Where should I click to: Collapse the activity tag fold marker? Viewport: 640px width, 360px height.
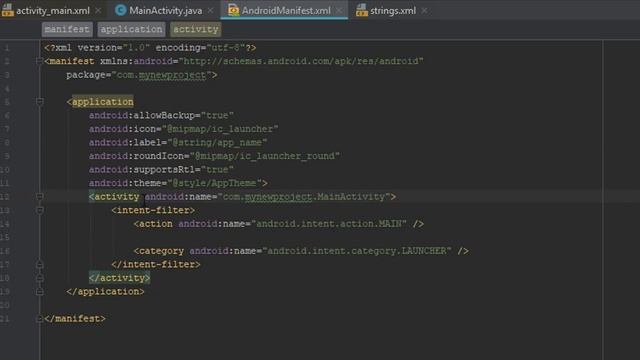pos(40,197)
